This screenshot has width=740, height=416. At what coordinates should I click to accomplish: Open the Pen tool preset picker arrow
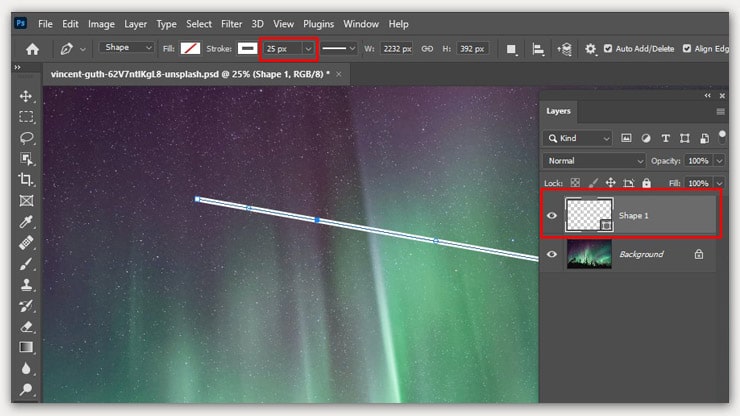tap(83, 49)
